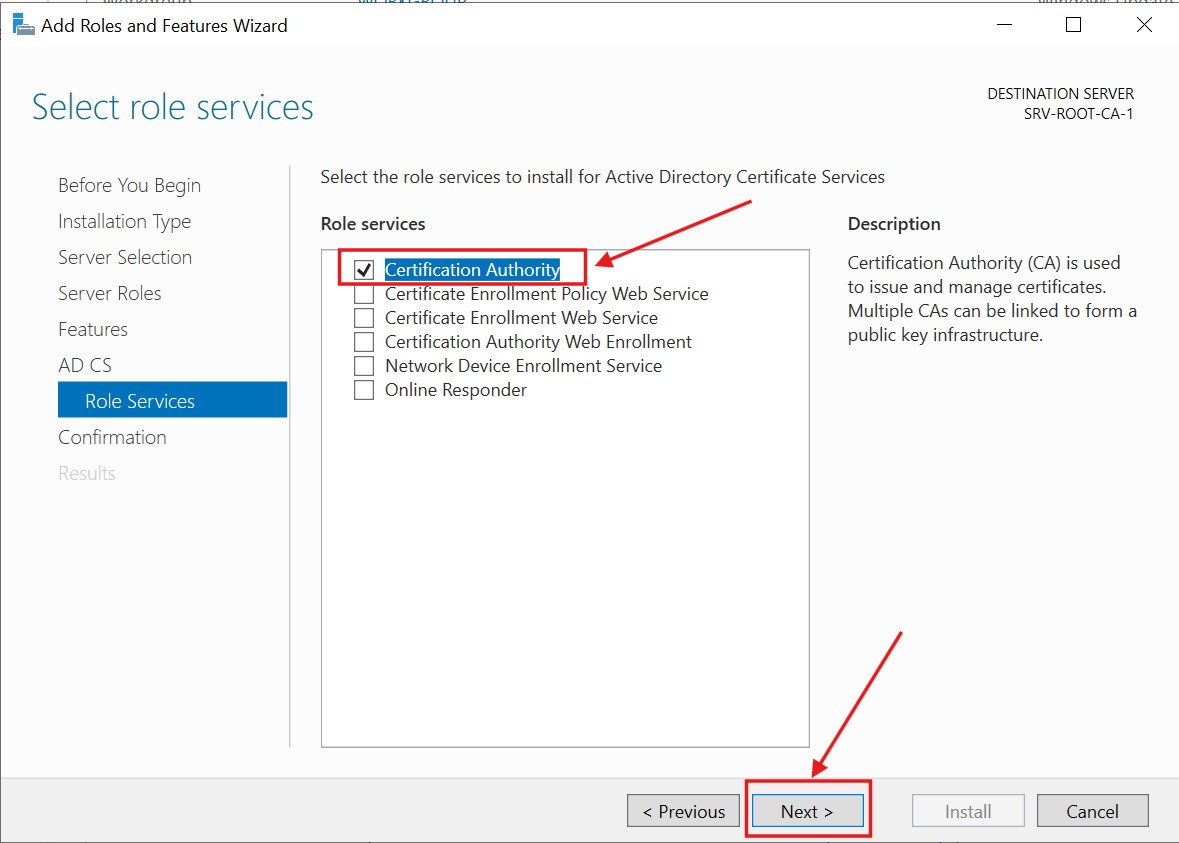1179x843 pixels.
Task: Click the Previous button
Action: click(683, 810)
